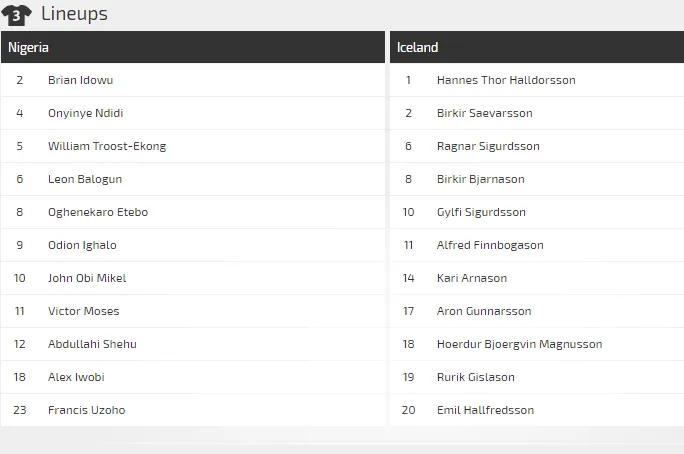Viewport: 684px width, 454px height.
Task: Click Victor Moses' name
Action: (83, 311)
